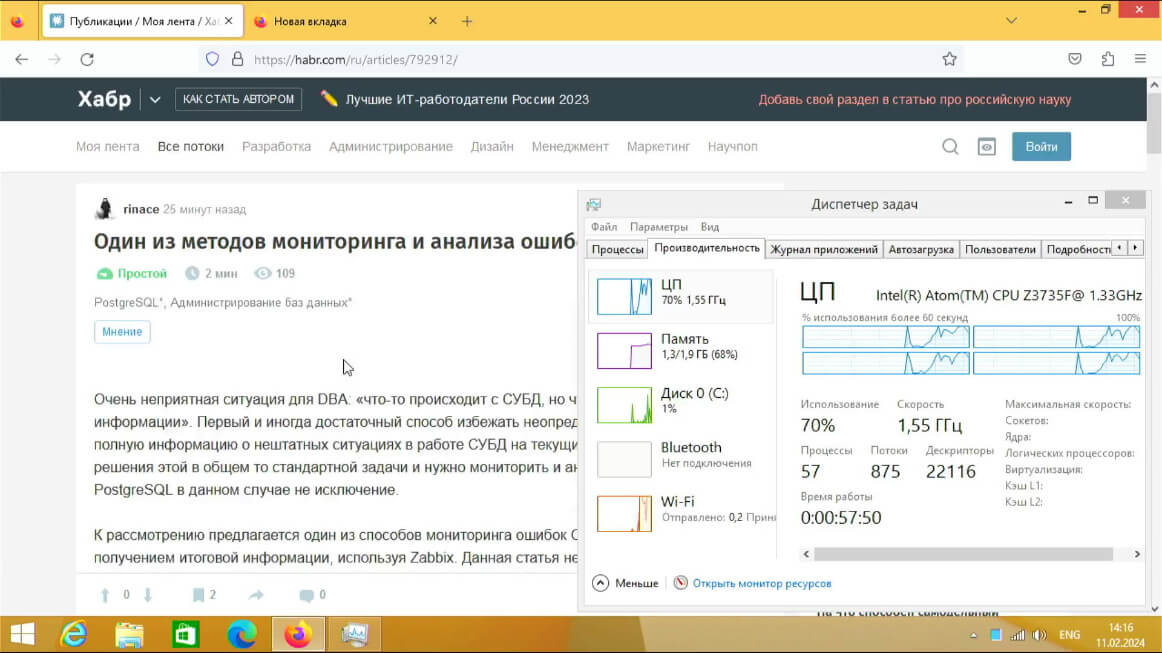Click КАК СТАТЬ АВТОРОМ button
This screenshot has width=1162, height=653.
tap(239, 99)
